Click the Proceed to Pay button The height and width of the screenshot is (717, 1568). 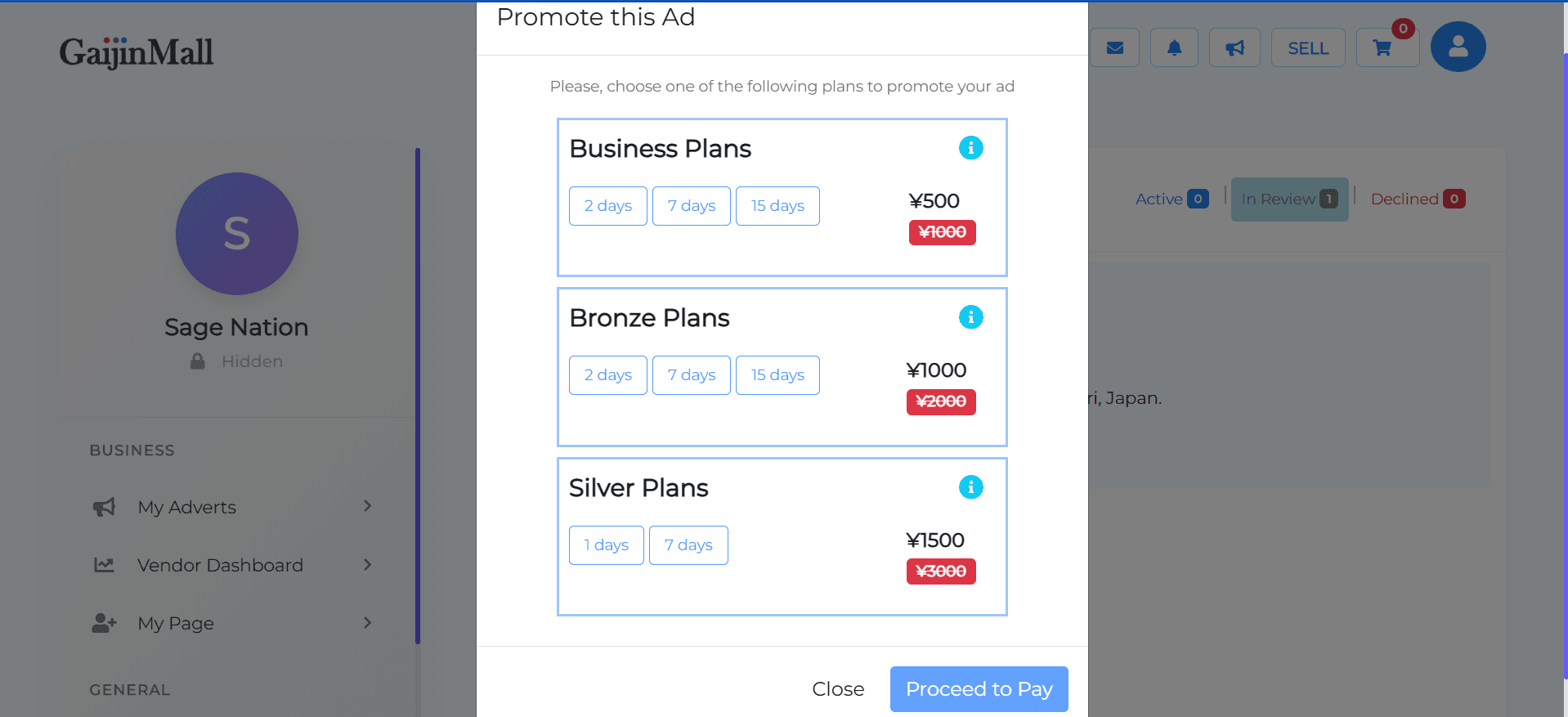979,688
